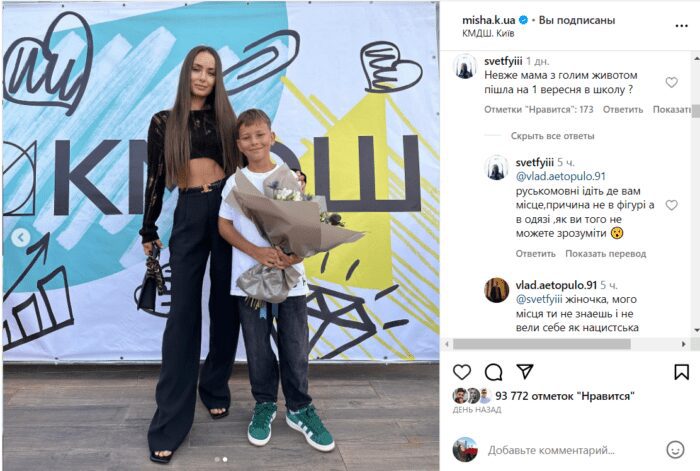
Task: Open misha.k.ua profile link
Action: tap(488, 20)
